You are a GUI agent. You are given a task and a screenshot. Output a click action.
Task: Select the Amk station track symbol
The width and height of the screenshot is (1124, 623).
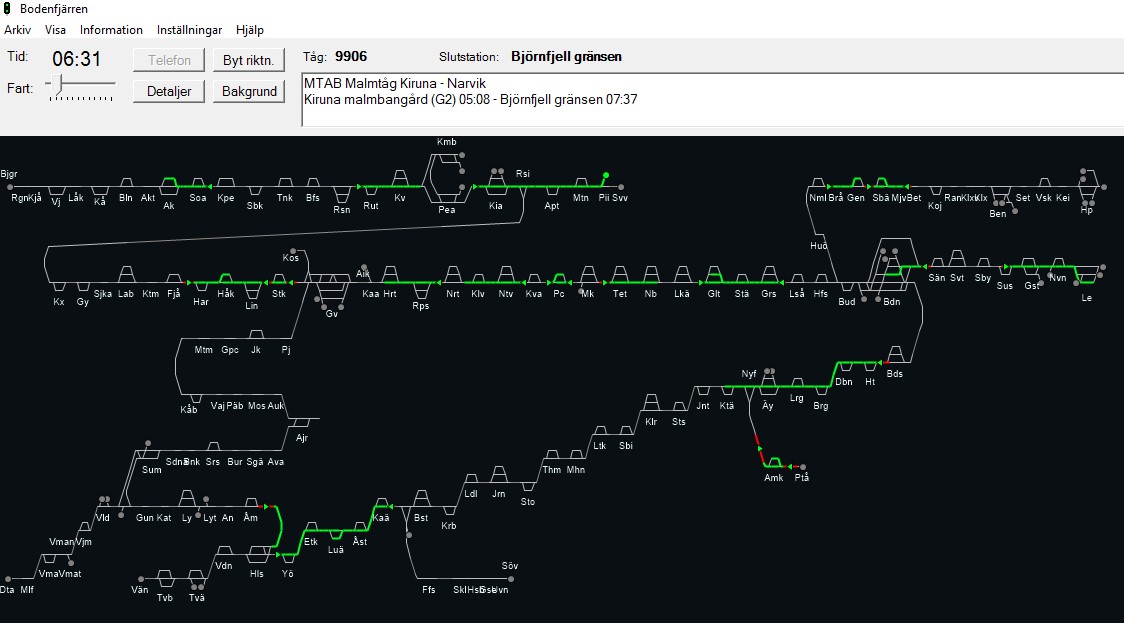[773, 462]
